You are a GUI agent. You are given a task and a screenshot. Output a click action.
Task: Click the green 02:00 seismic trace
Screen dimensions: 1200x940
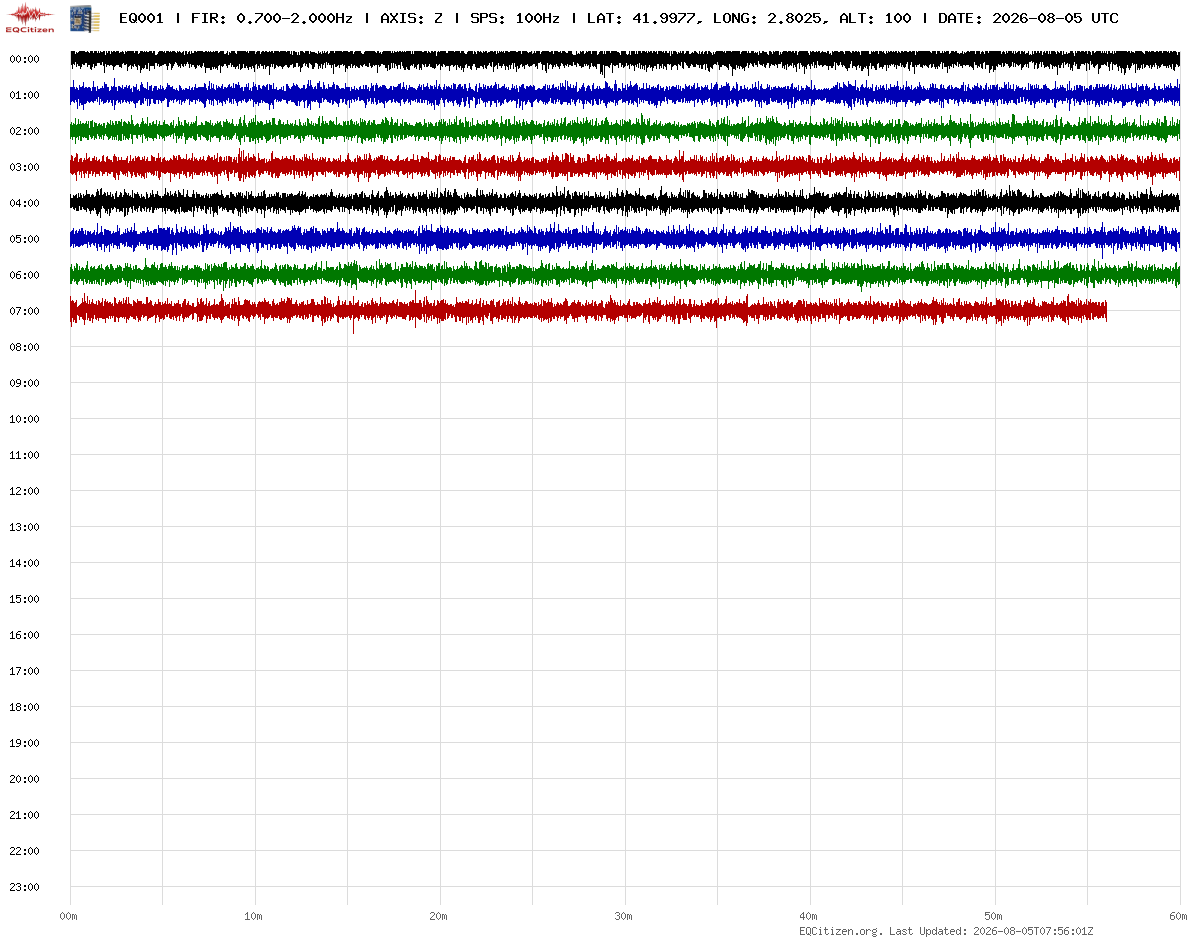(x=625, y=131)
